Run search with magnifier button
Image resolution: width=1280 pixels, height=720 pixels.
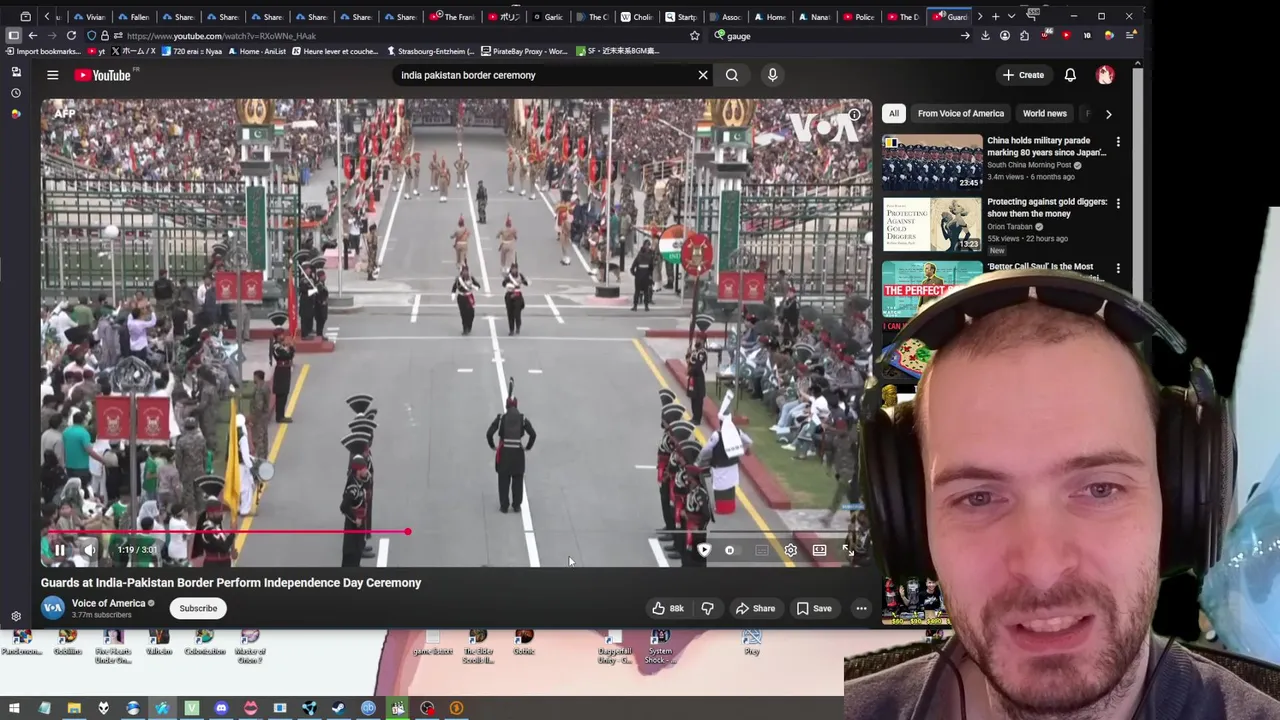pyautogui.click(x=732, y=75)
